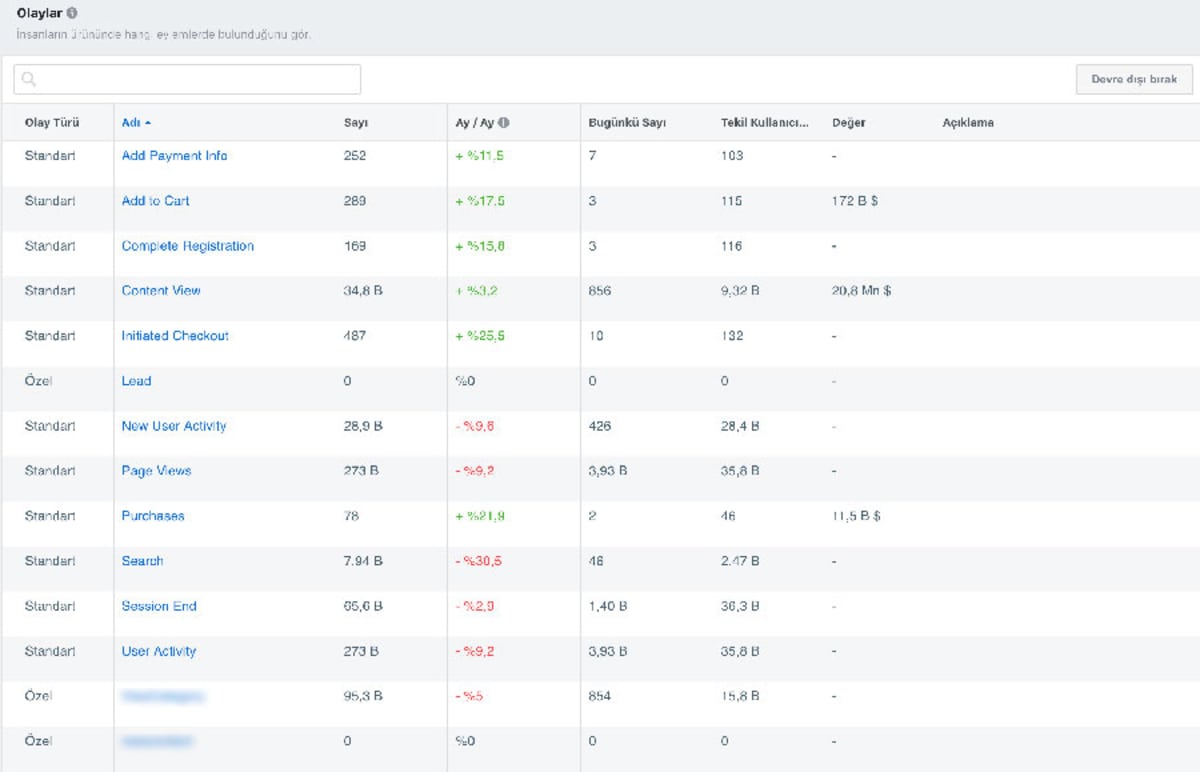This screenshot has width=1200, height=772.
Task: Click the Tekil Kullanıcı column header
Action: [x=764, y=123]
